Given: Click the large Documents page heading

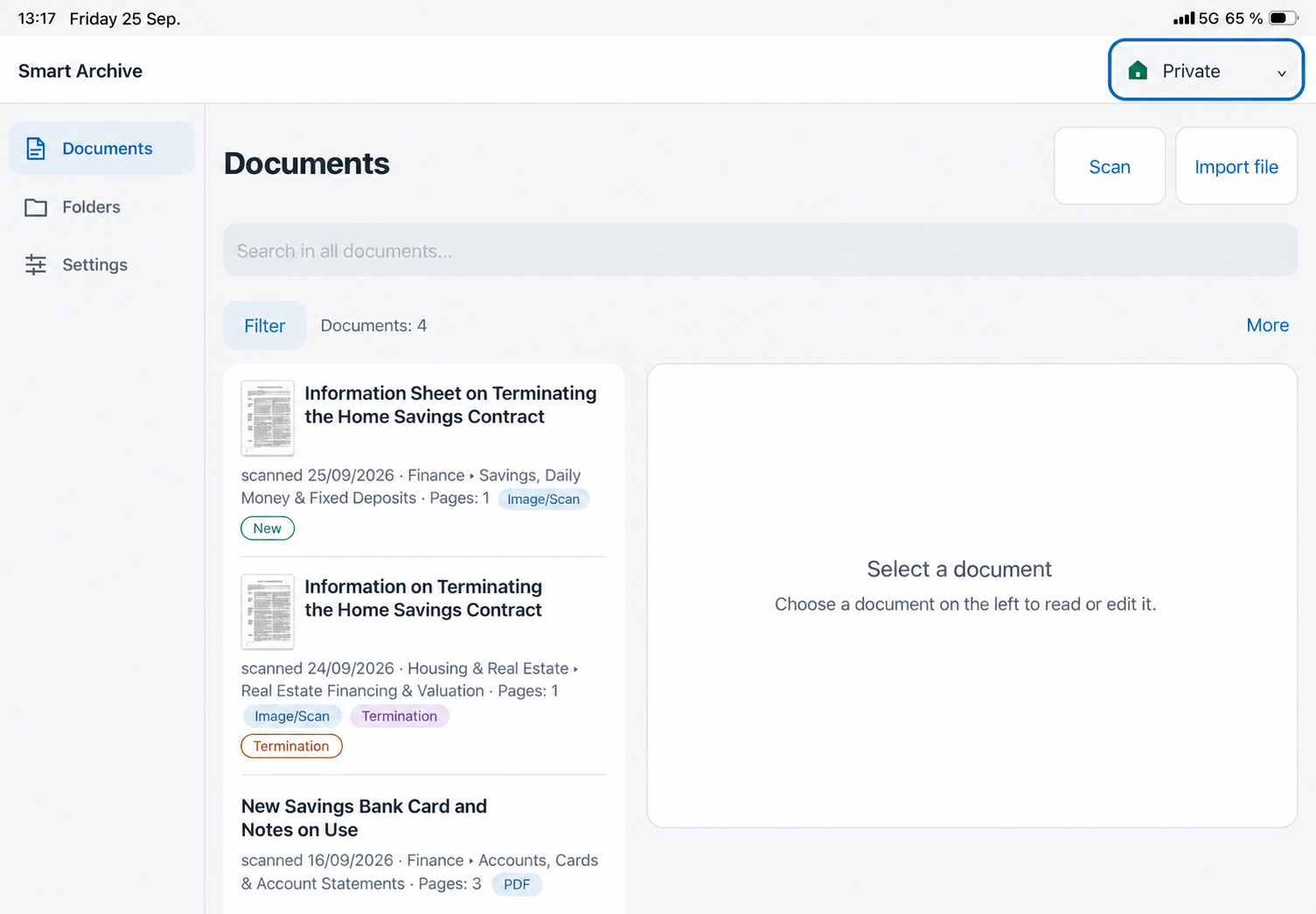Looking at the screenshot, I should (307, 164).
